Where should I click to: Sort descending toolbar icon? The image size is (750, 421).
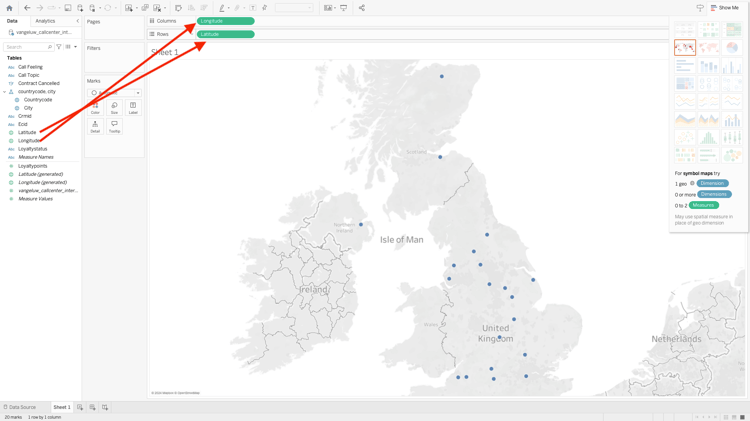click(204, 8)
